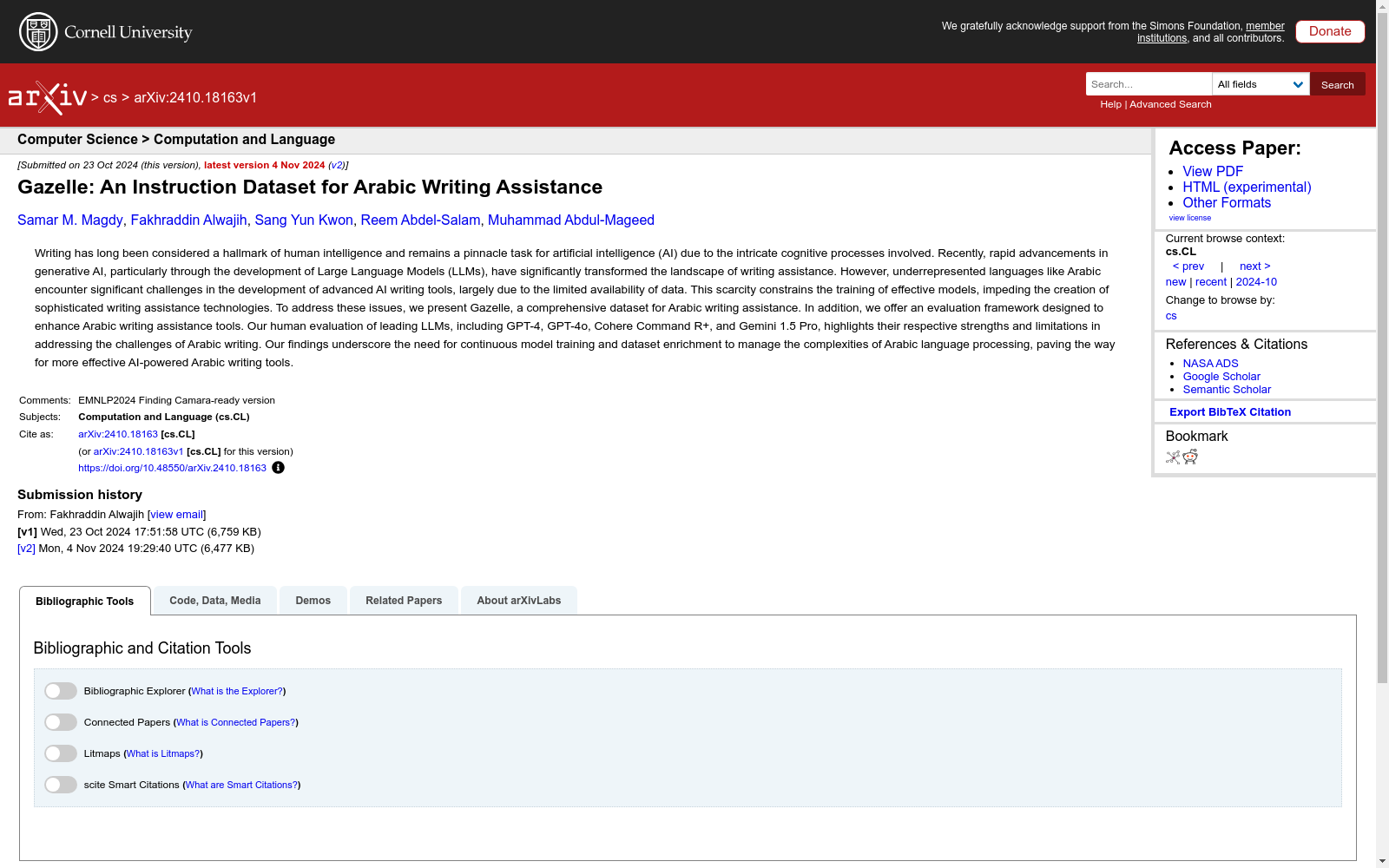Click member institutions link

tap(1211, 32)
